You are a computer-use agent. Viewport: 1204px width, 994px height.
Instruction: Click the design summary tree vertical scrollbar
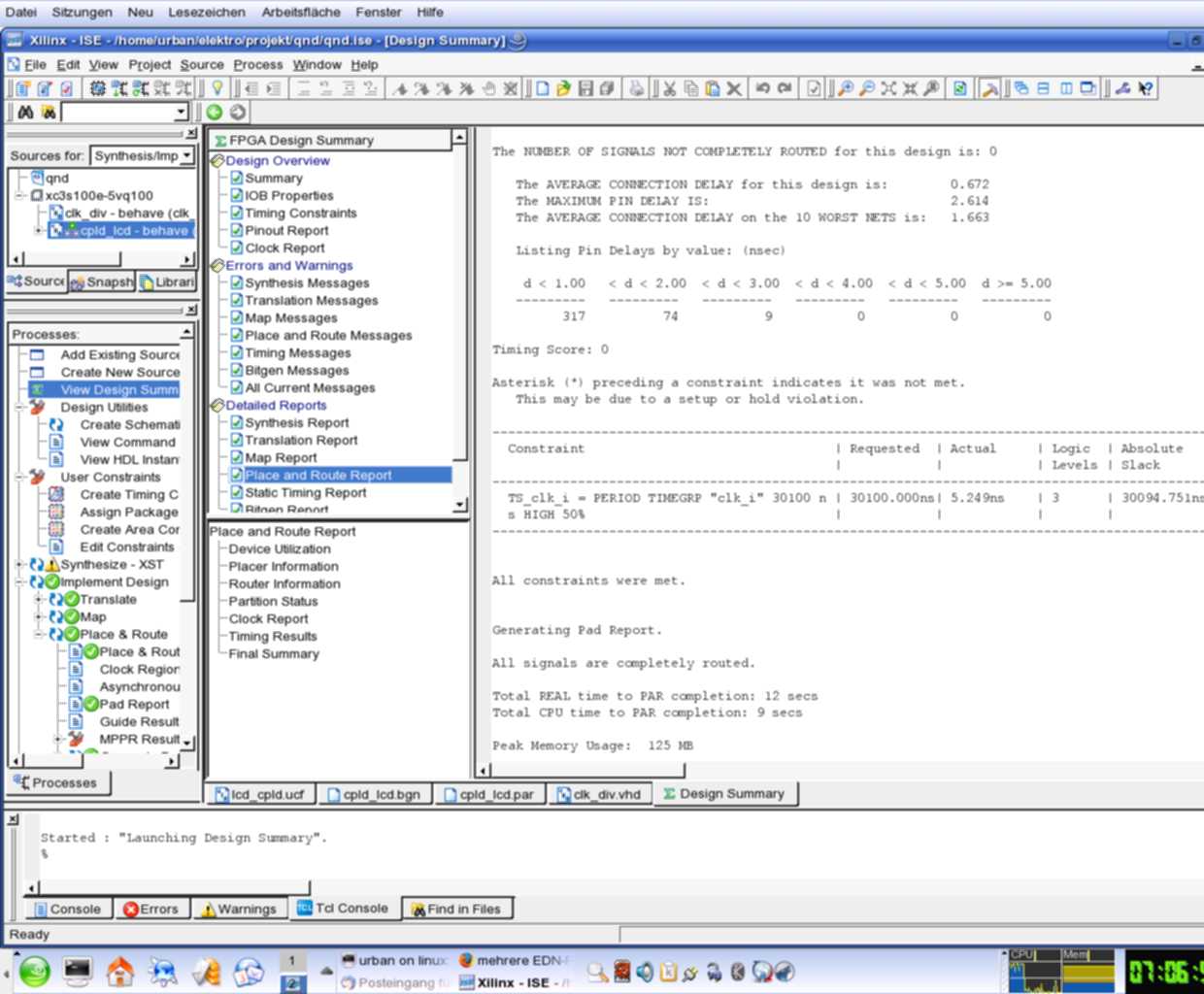point(460,320)
